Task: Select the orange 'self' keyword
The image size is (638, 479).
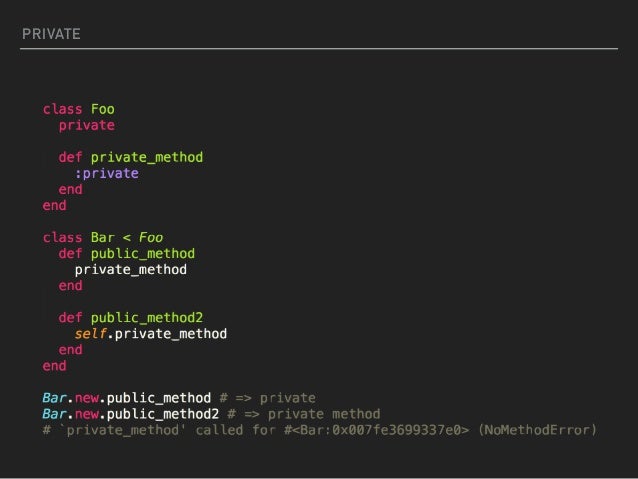Action: 90,334
